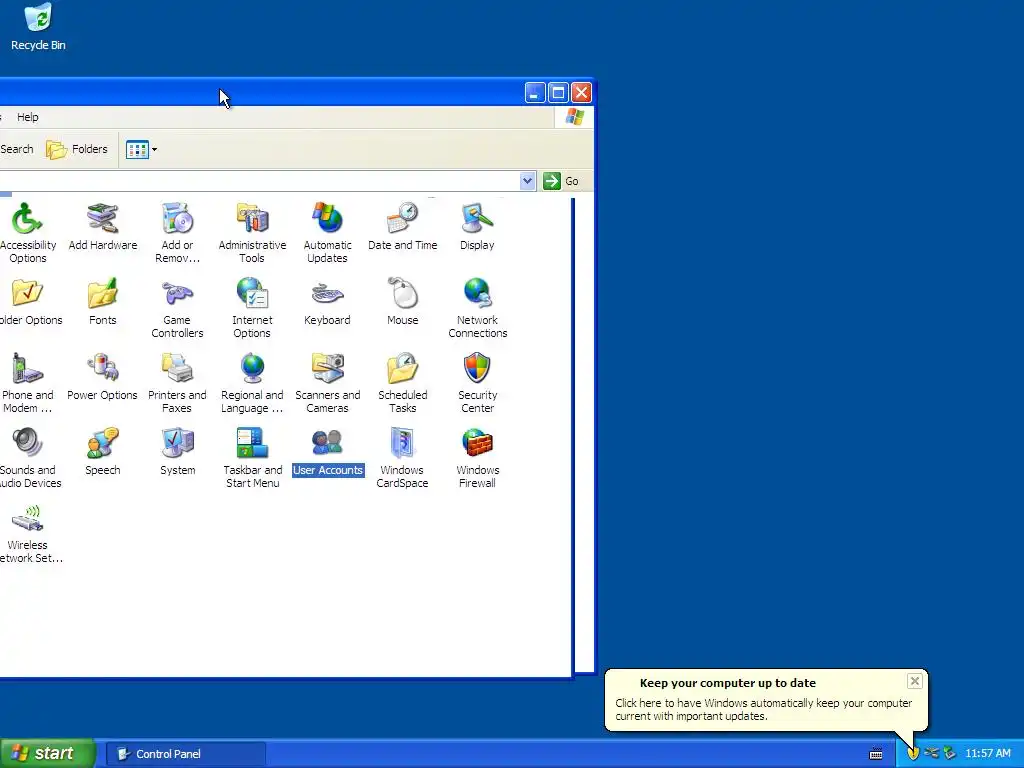This screenshot has height=768, width=1024.
Task: Select Internet Options icon
Action: (252, 308)
